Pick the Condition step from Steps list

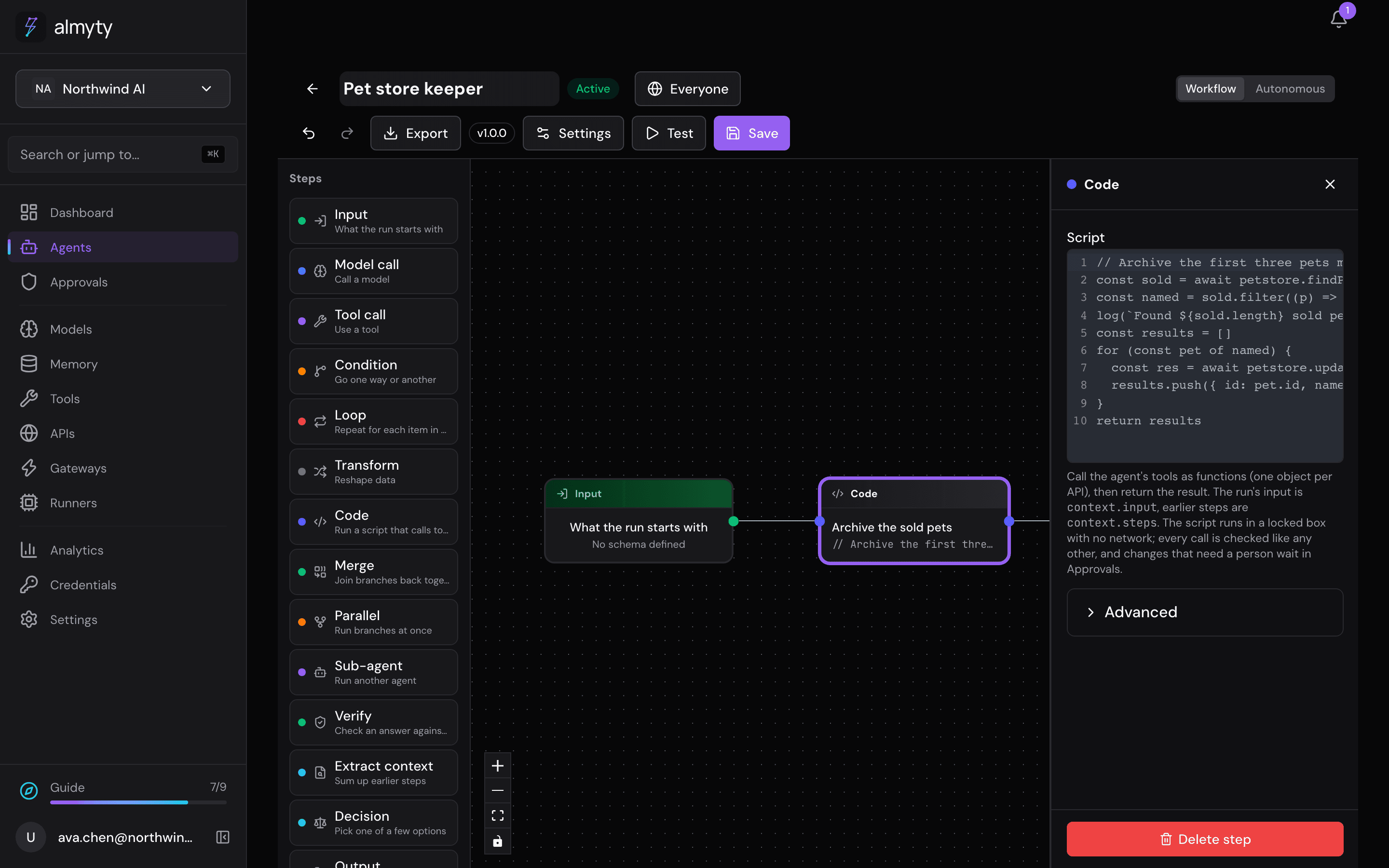[373, 371]
